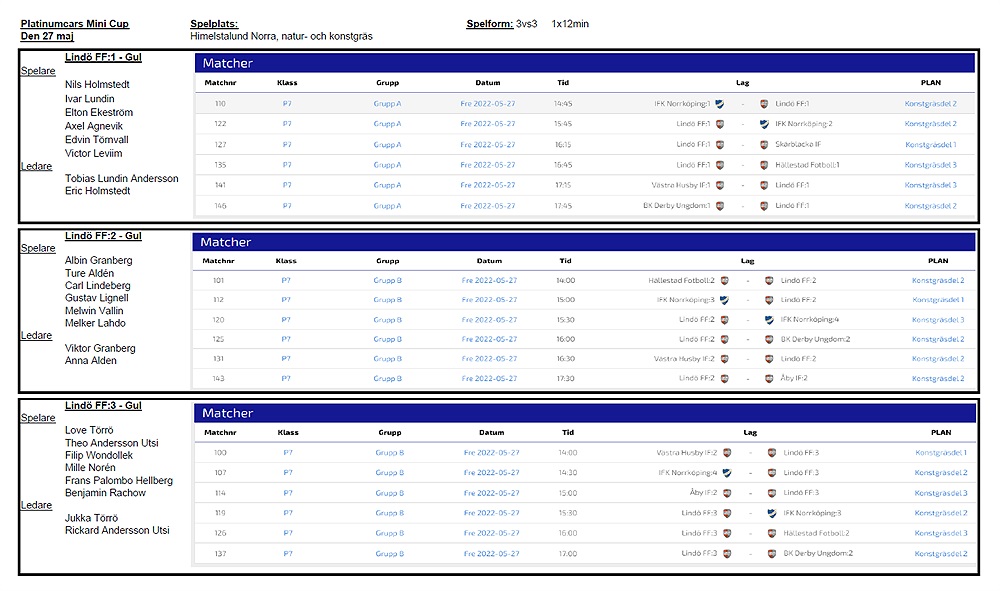Select the Västra Husby IF:2 crest in match 100

(727, 453)
